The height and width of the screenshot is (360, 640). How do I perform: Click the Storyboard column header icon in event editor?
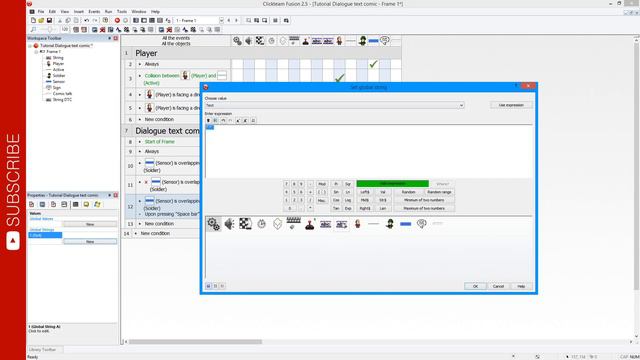click(x=260, y=40)
